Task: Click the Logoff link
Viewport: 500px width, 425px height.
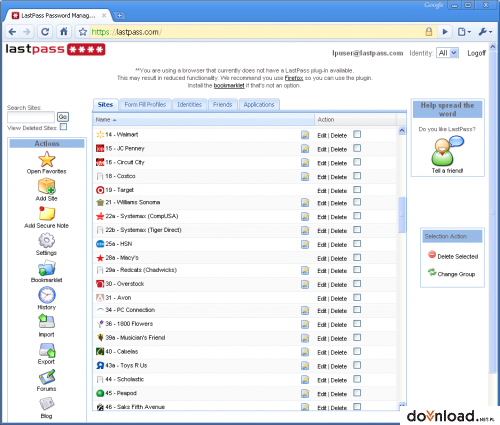Action: [x=476, y=53]
